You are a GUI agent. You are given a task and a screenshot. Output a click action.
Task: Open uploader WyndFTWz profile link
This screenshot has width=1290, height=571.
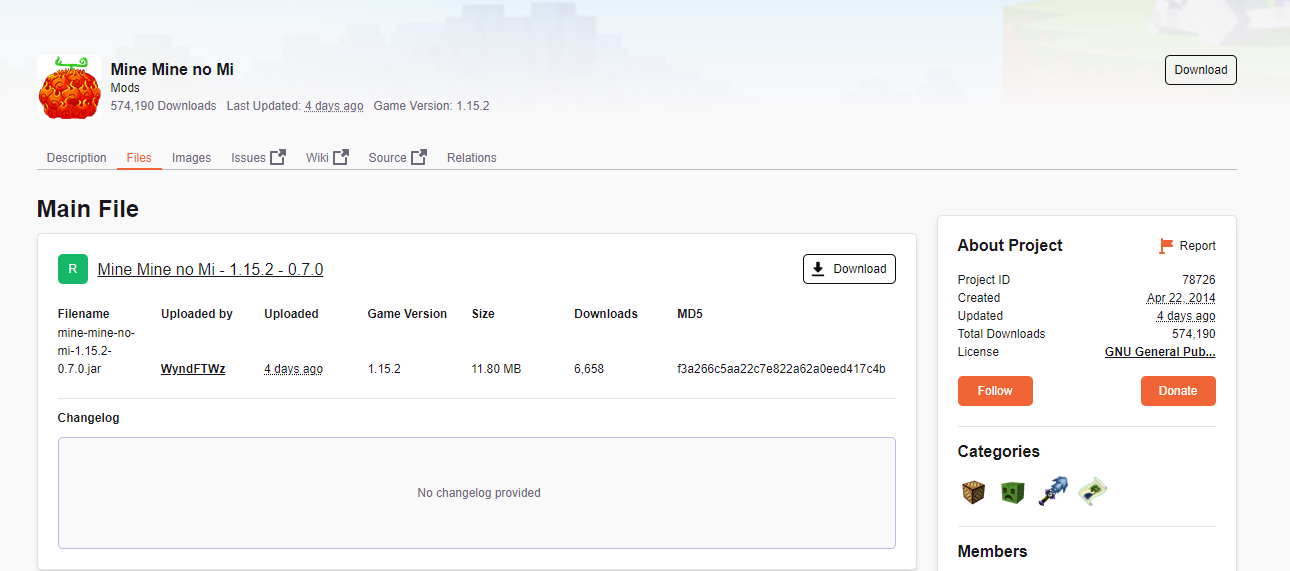click(x=193, y=369)
